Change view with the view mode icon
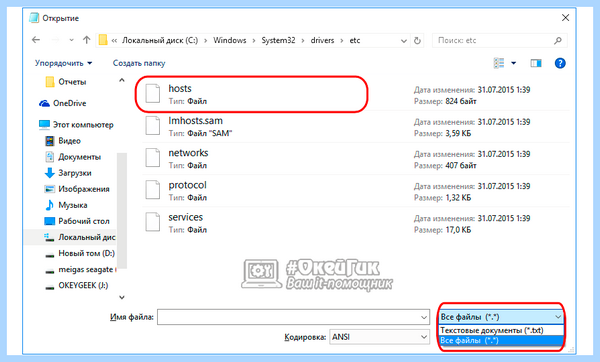The width and height of the screenshot is (600, 362). click(x=499, y=63)
